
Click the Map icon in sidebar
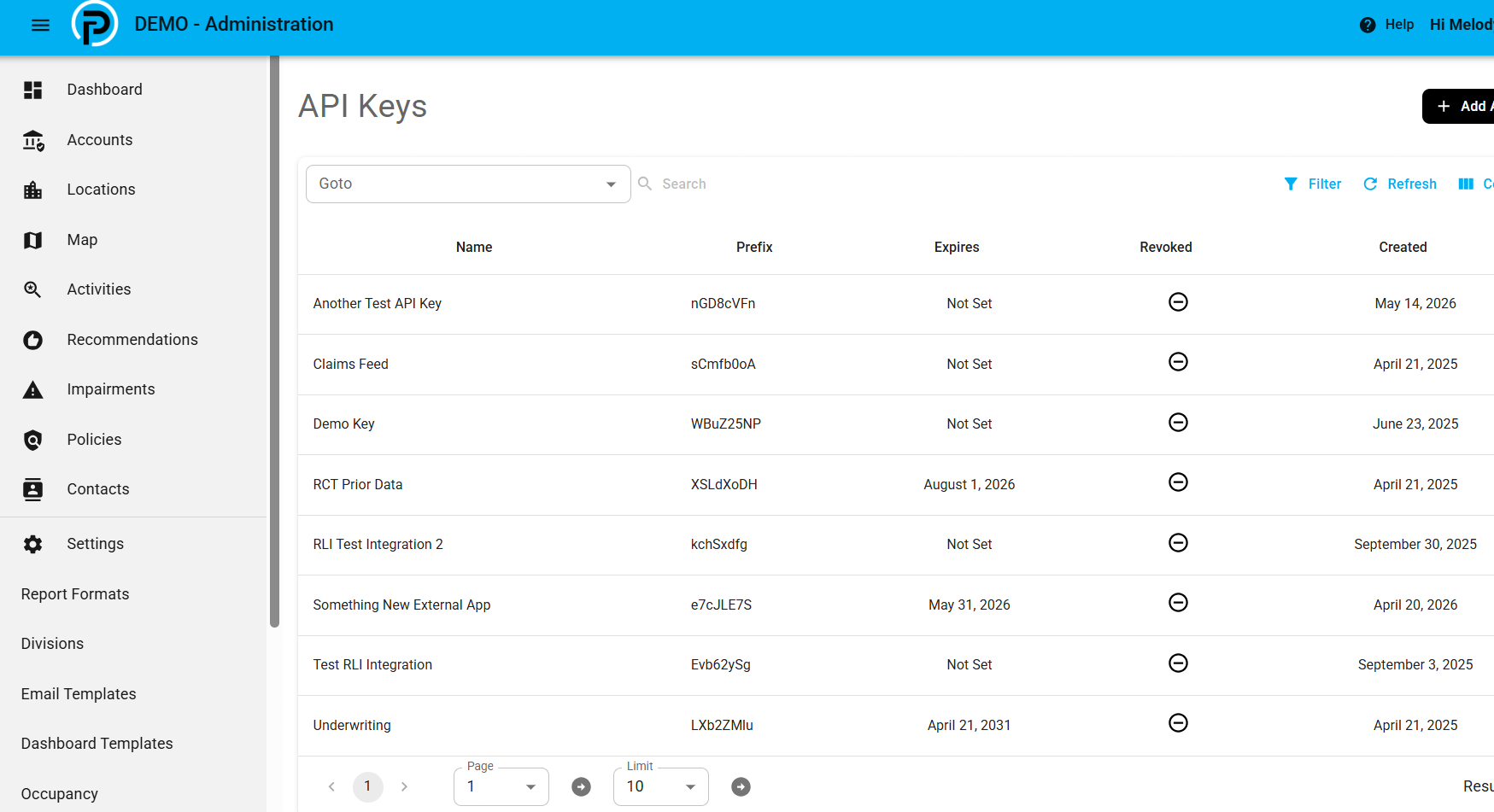click(x=33, y=240)
